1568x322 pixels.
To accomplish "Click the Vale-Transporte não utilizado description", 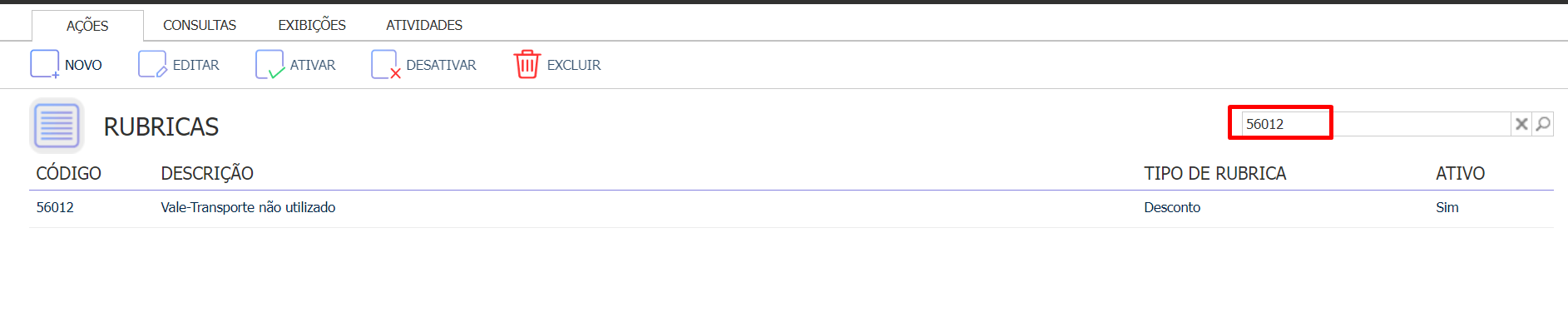I will coord(248,207).
